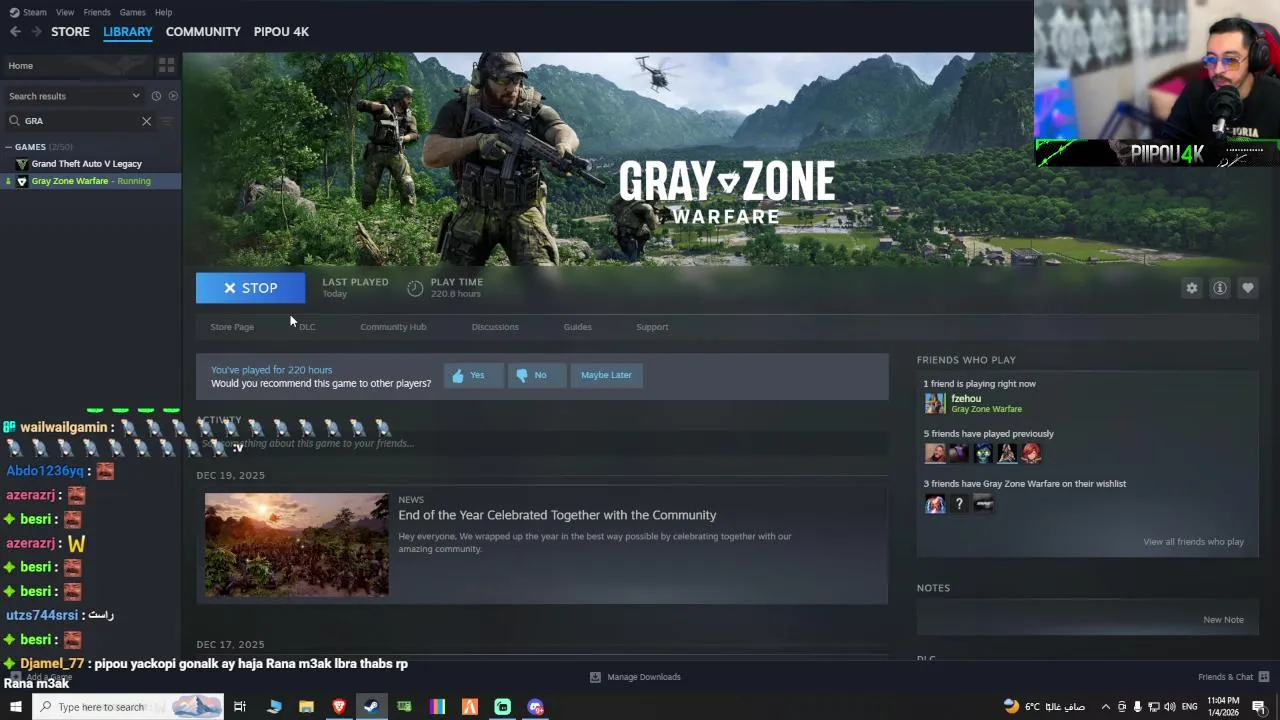Open the Friends menu
This screenshot has height=720, width=1280.
[97, 12]
